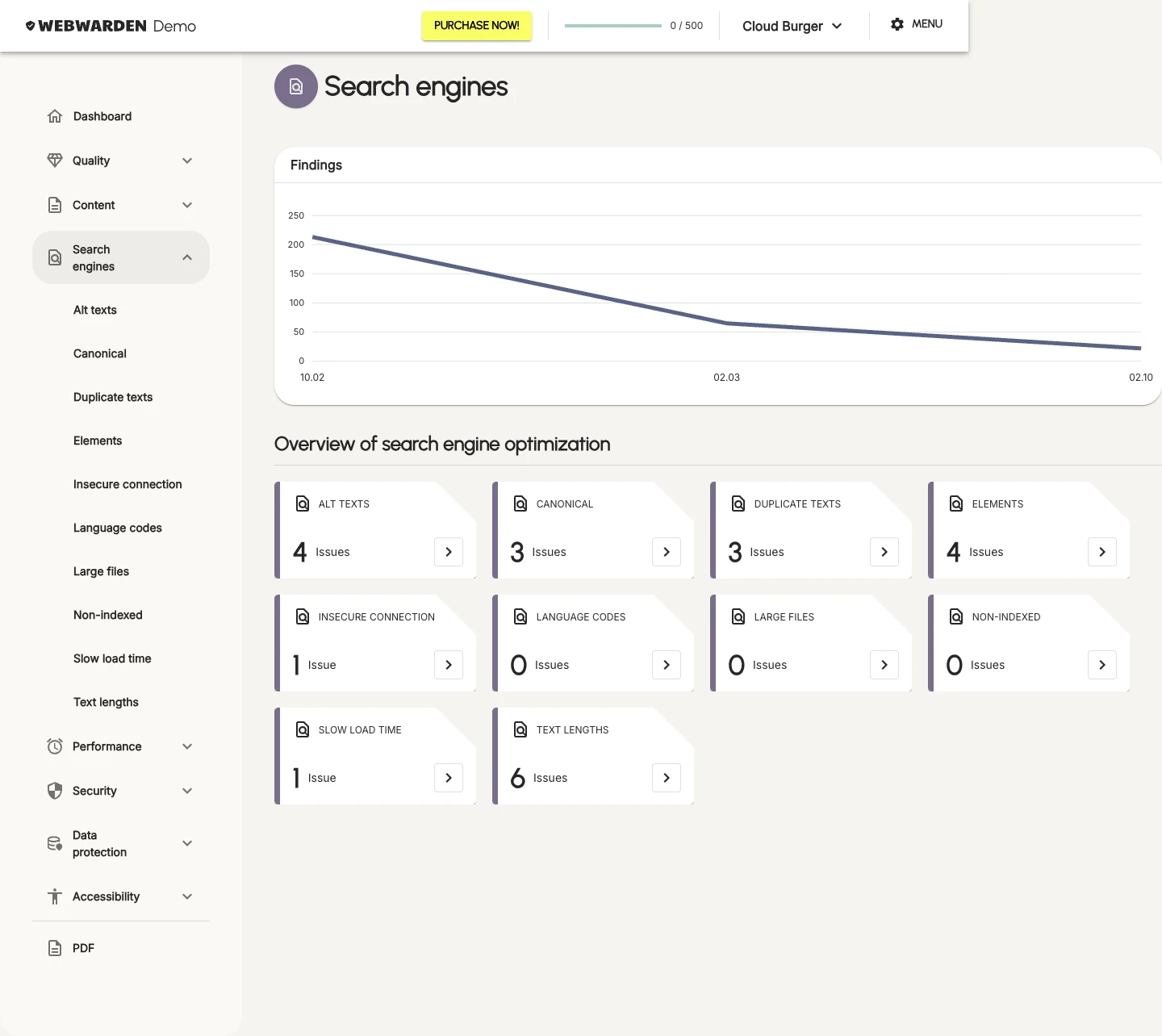The height and width of the screenshot is (1036, 1162).
Task: Expand the Security section chevron
Action: [187, 791]
